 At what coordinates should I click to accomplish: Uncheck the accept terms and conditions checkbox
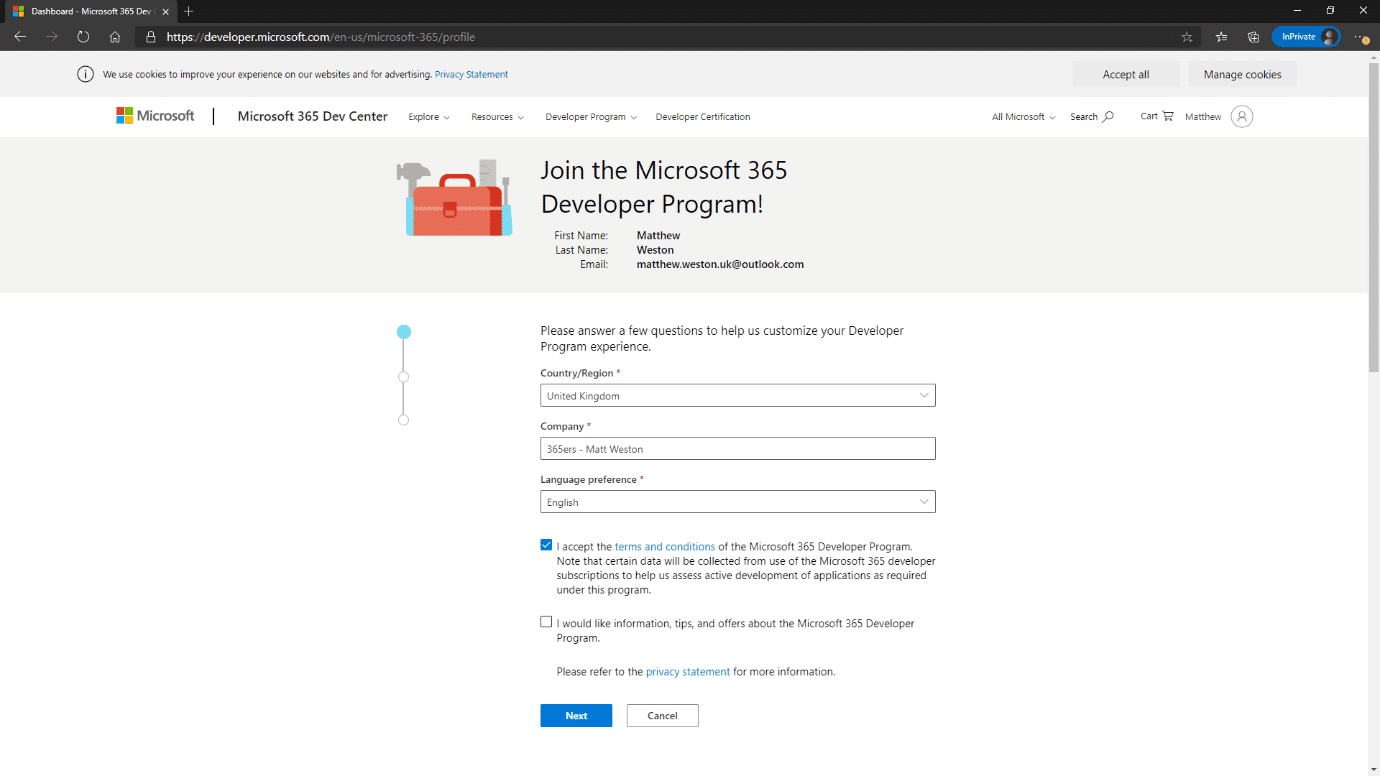(x=546, y=545)
